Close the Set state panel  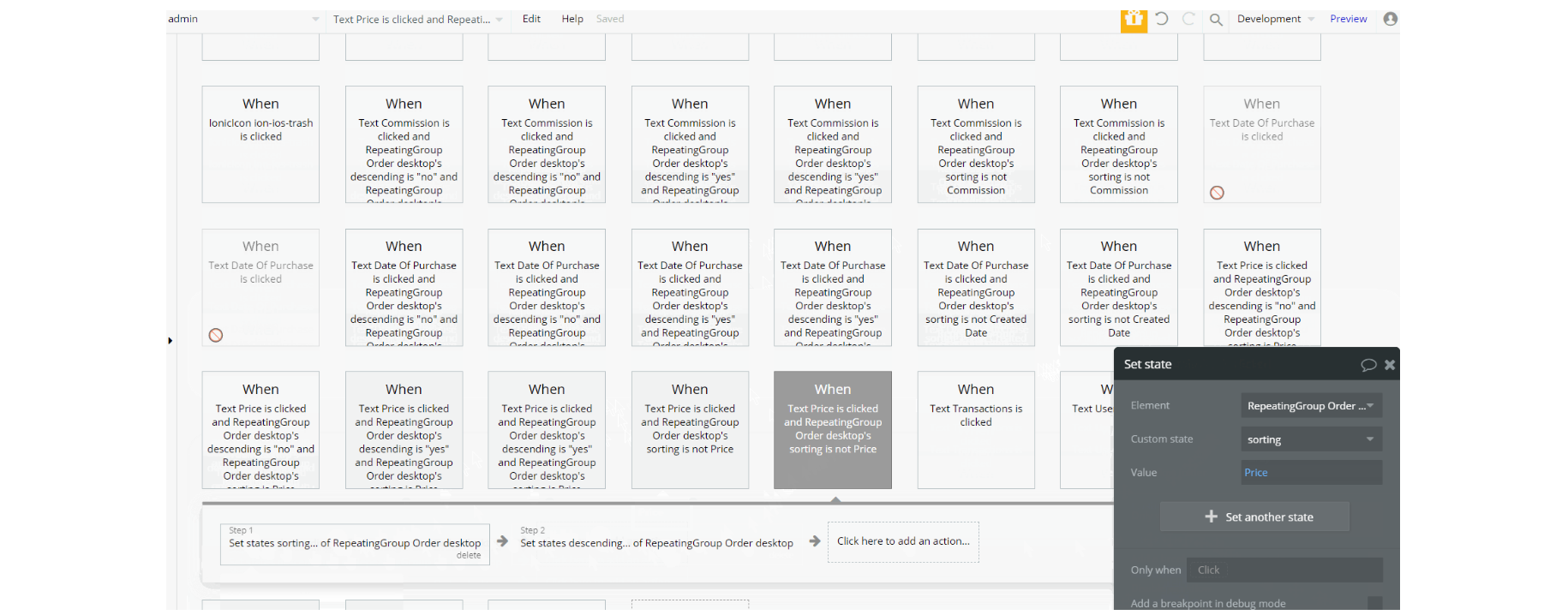(1390, 364)
